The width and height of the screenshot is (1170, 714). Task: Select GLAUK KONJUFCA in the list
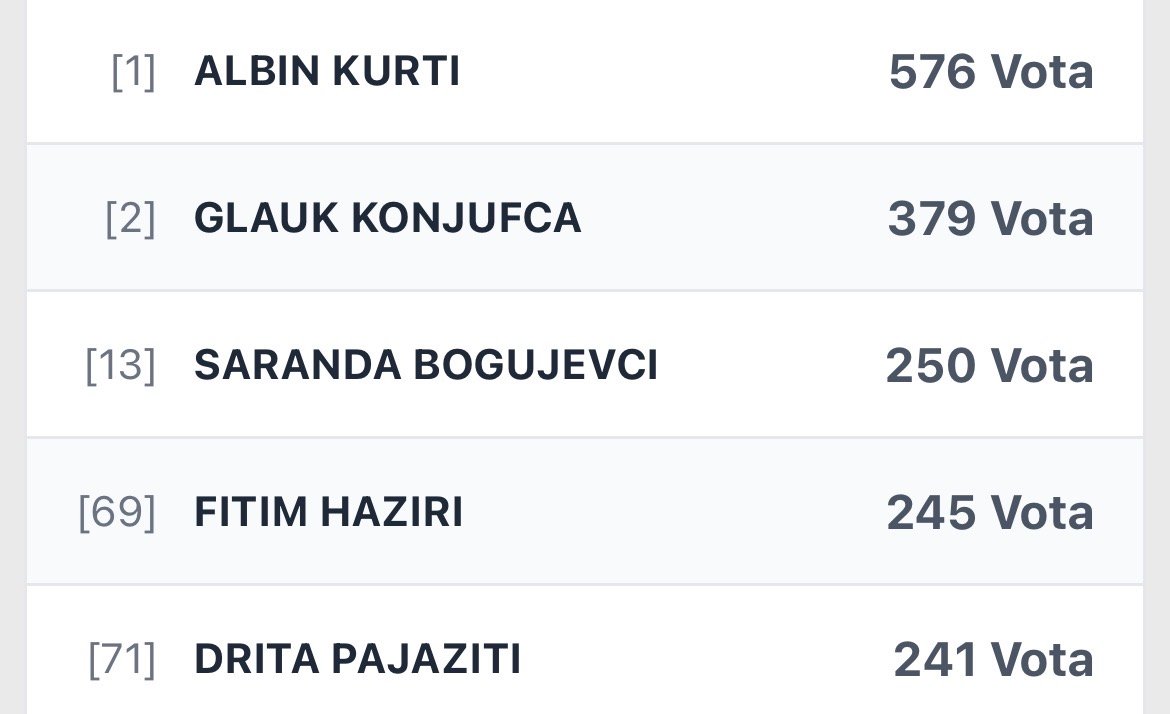387,219
